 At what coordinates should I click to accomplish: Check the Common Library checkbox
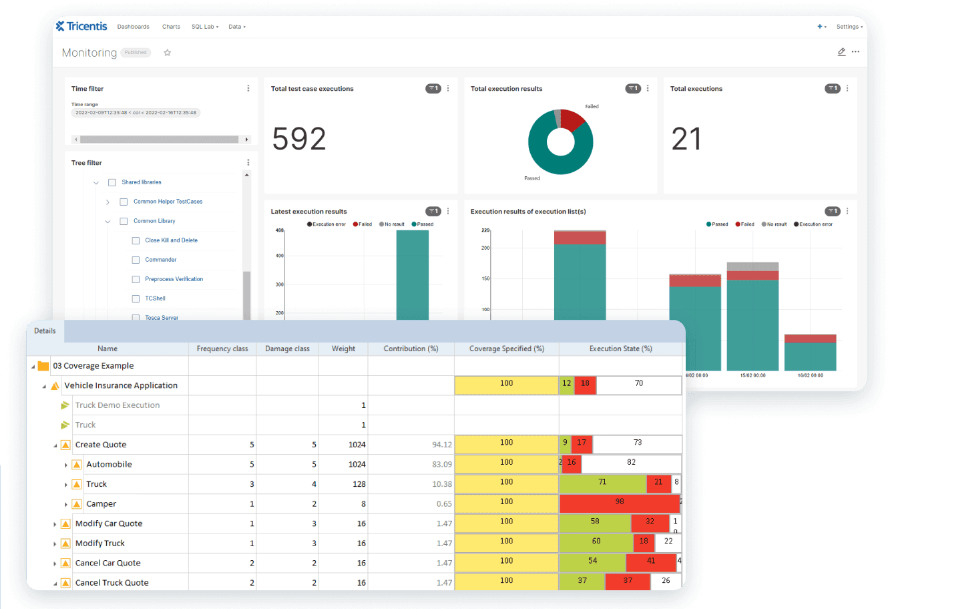123,221
